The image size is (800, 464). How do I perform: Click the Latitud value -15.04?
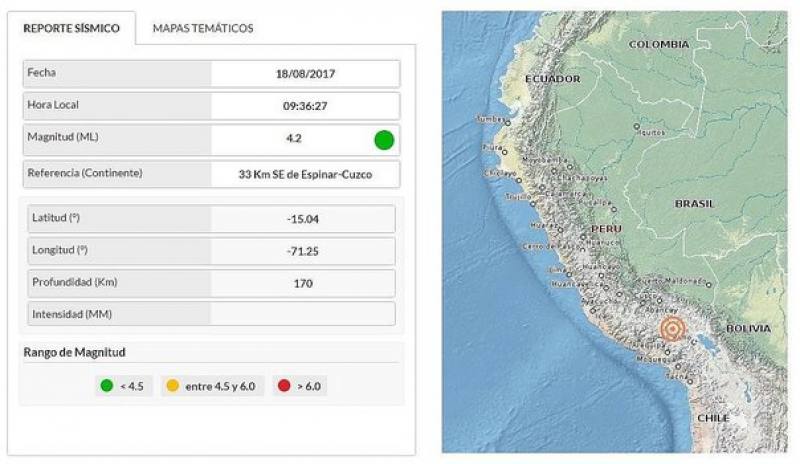(303, 219)
